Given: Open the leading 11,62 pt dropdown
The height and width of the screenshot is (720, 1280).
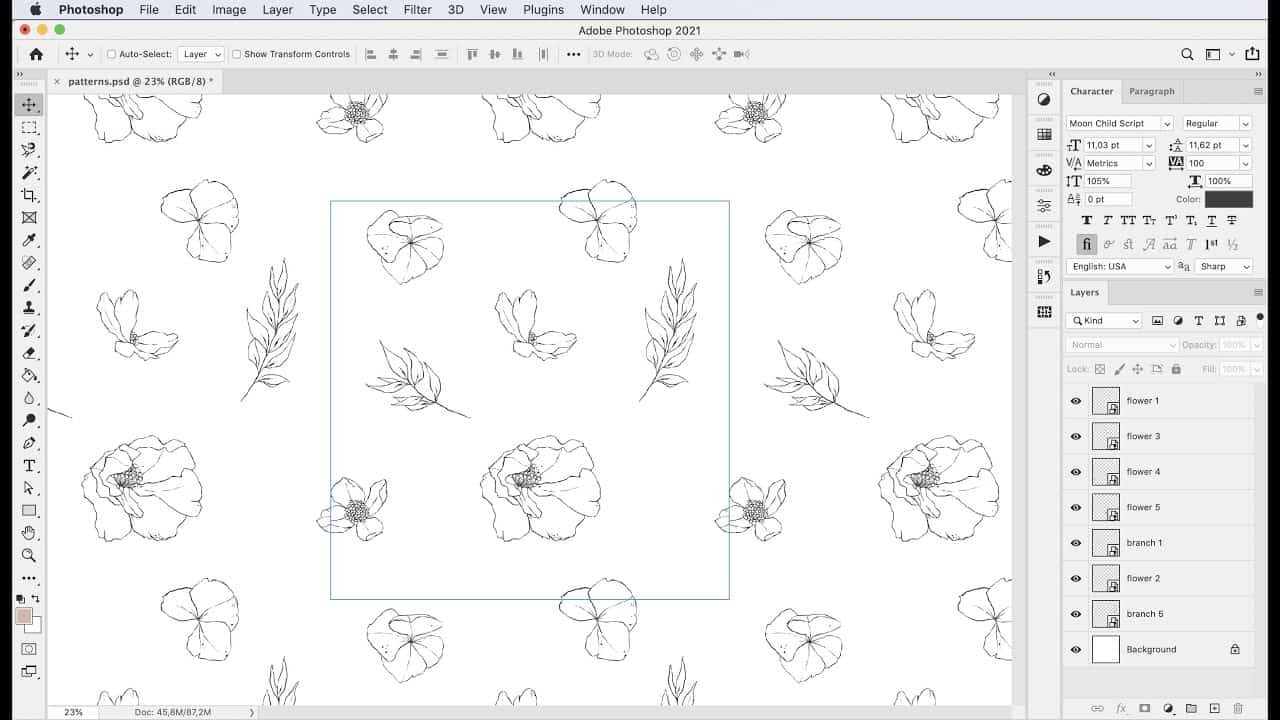Looking at the screenshot, I should point(1245,145).
